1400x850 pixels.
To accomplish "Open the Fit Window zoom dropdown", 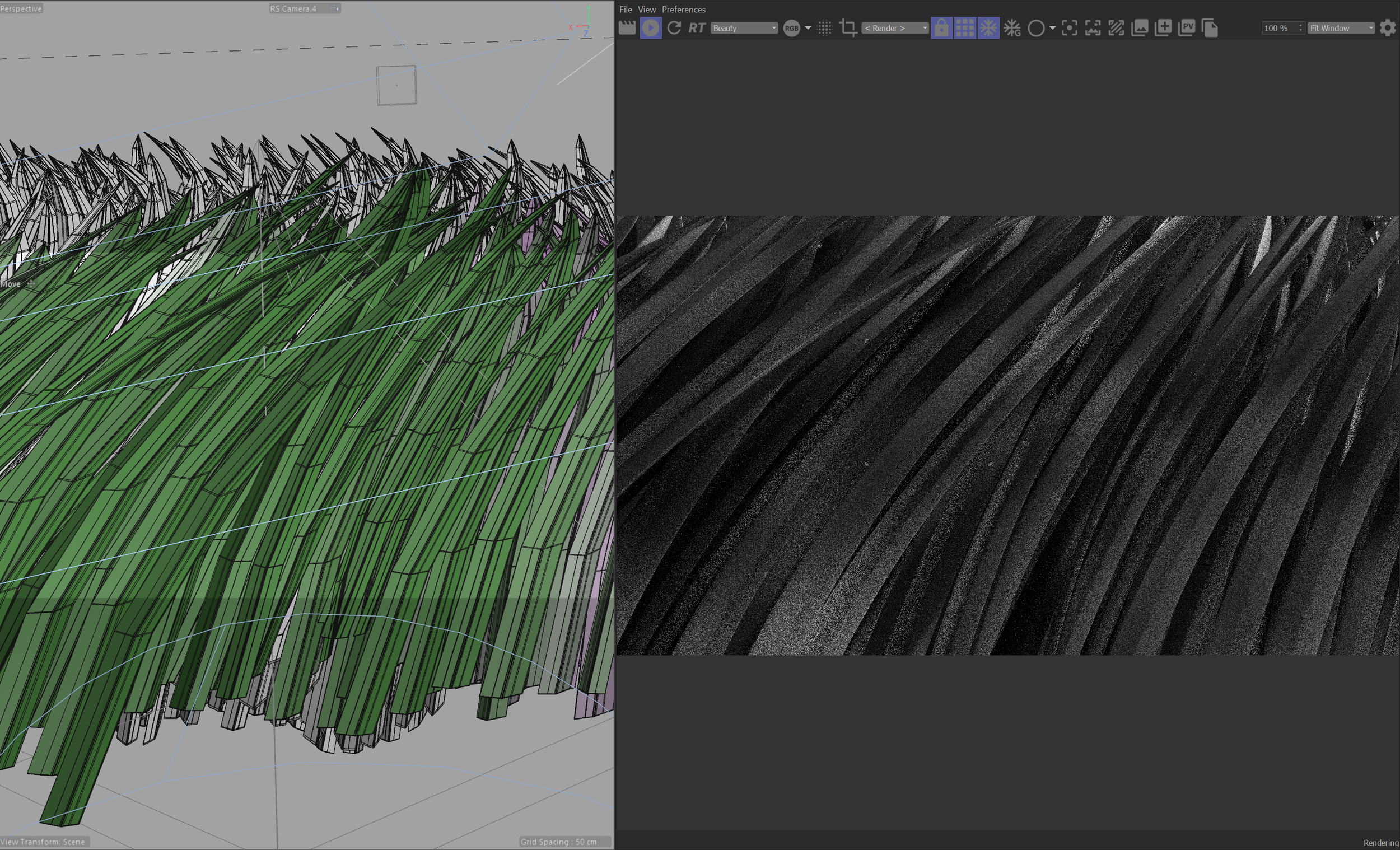I will [1341, 28].
